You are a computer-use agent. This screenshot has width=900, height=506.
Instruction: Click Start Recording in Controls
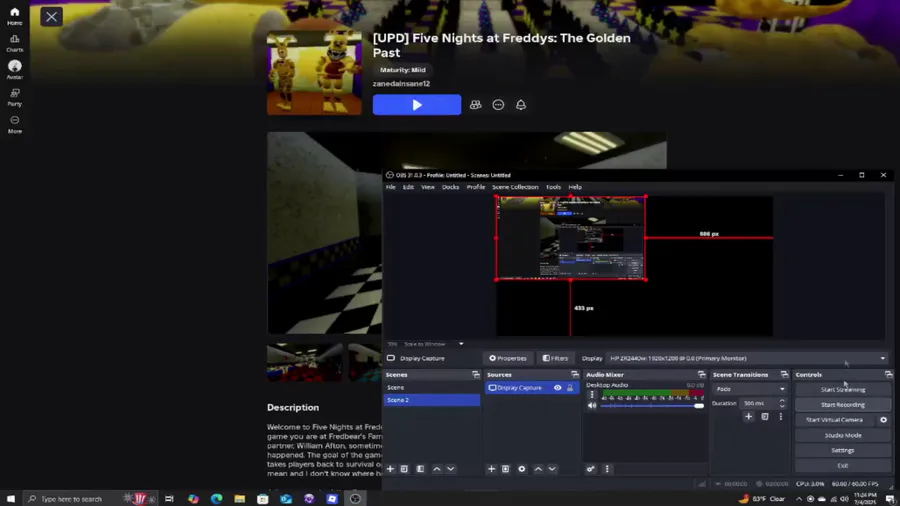[843, 405]
